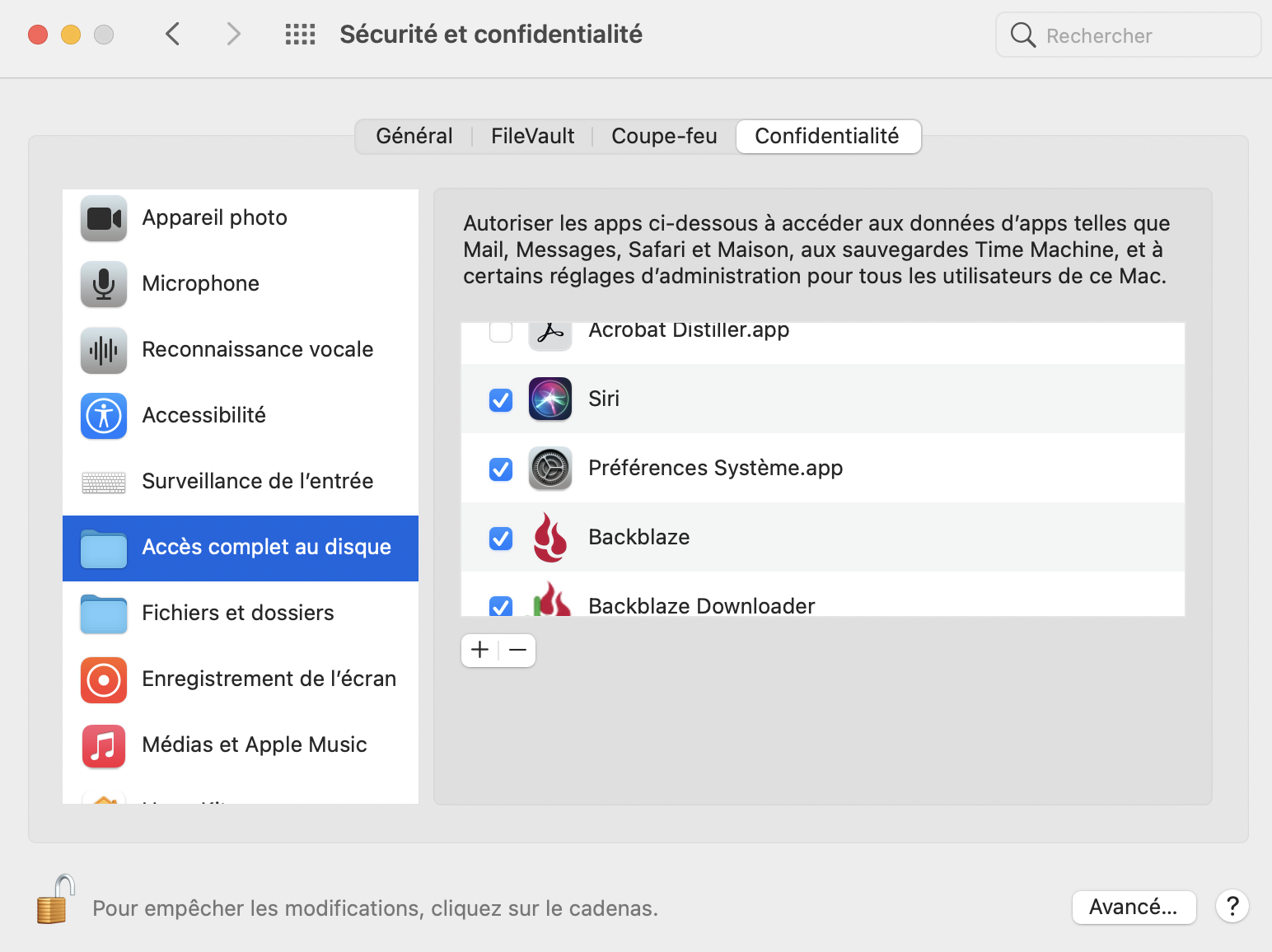Remove selected app with minus button
Viewport: 1272px width, 952px height.
[x=517, y=651]
